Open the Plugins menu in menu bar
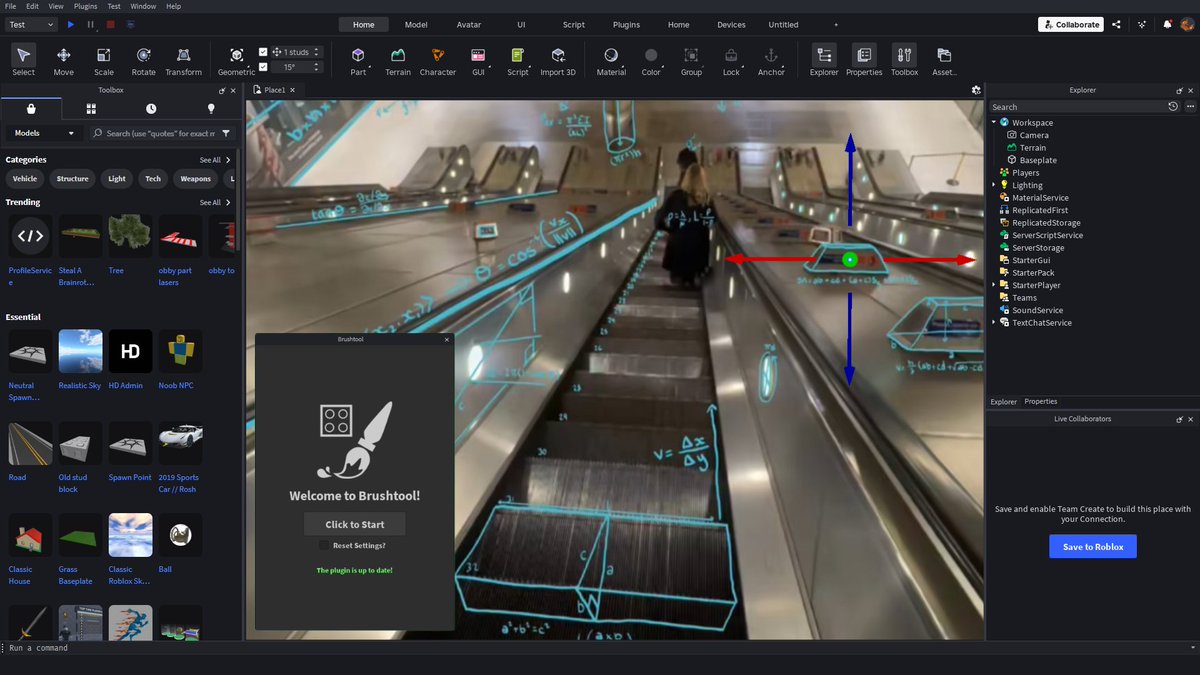Viewport: 1200px width, 675px height. pyautogui.click(x=86, y=6)
